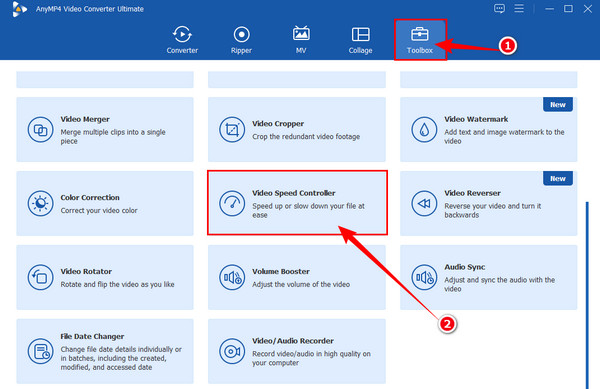Viewport: 600px width, 389px height.
Task: Click 'Correct your video color' description
Action: click(99, 210)
